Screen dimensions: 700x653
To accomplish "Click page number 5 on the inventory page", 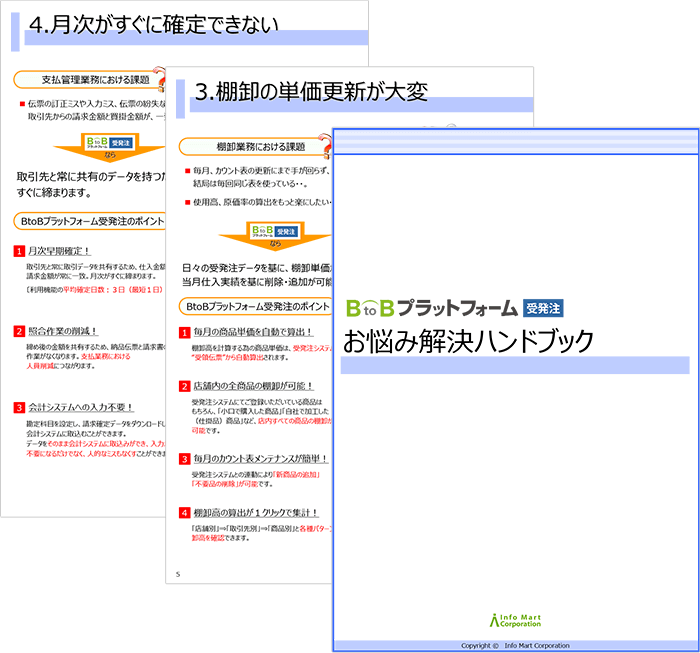I will point(178,574).
